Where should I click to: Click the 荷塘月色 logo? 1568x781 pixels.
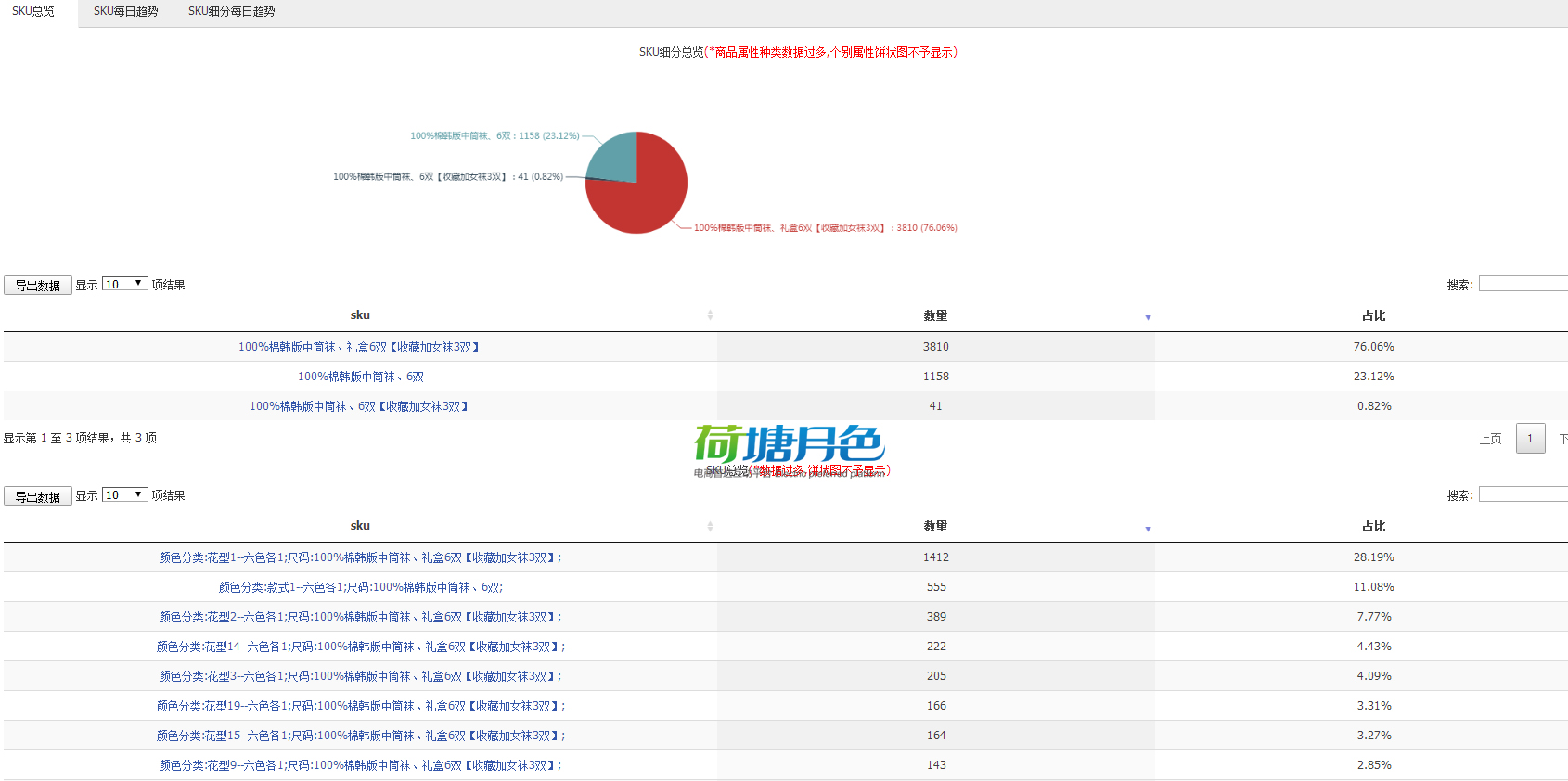[x=789, y=444]
